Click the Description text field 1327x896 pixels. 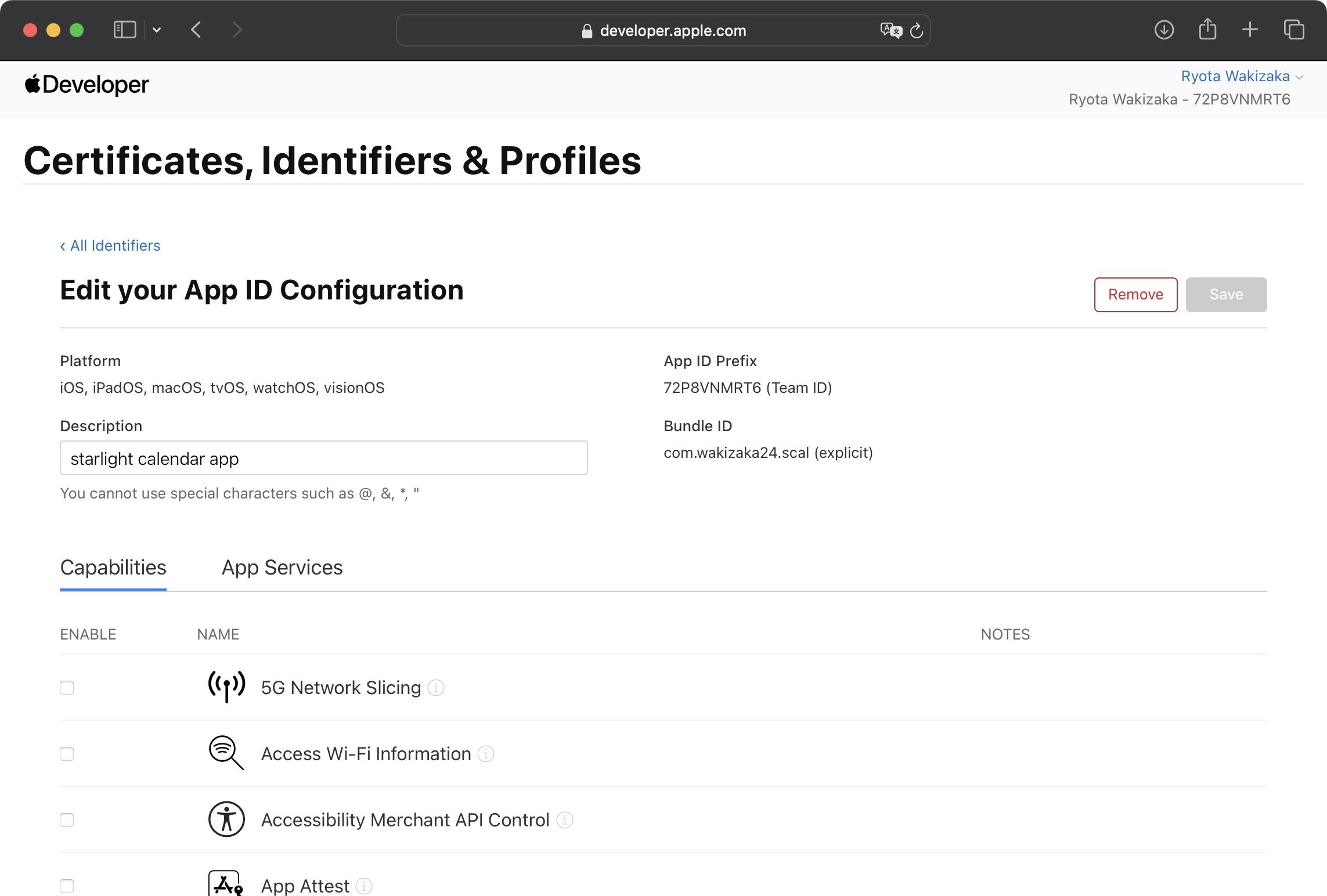pos(324,458)
